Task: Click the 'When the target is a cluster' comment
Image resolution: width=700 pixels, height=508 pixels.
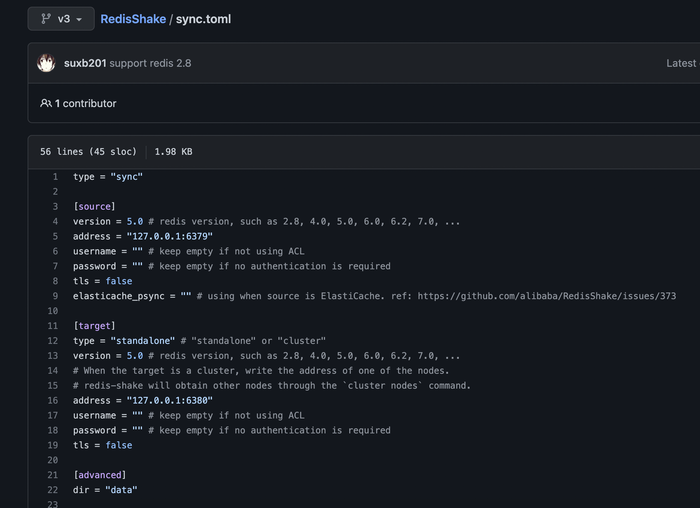Action: pos(261,371)
